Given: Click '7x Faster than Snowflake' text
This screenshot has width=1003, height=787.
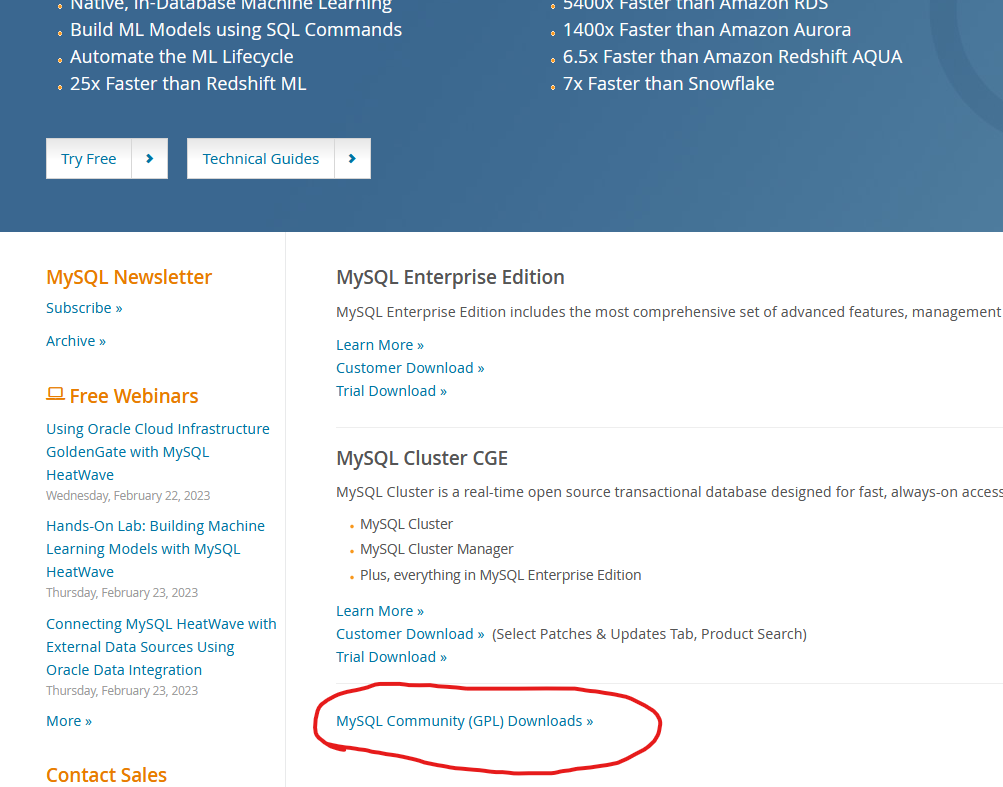Looking at the screenshot, I should click(x=668, y=84).
